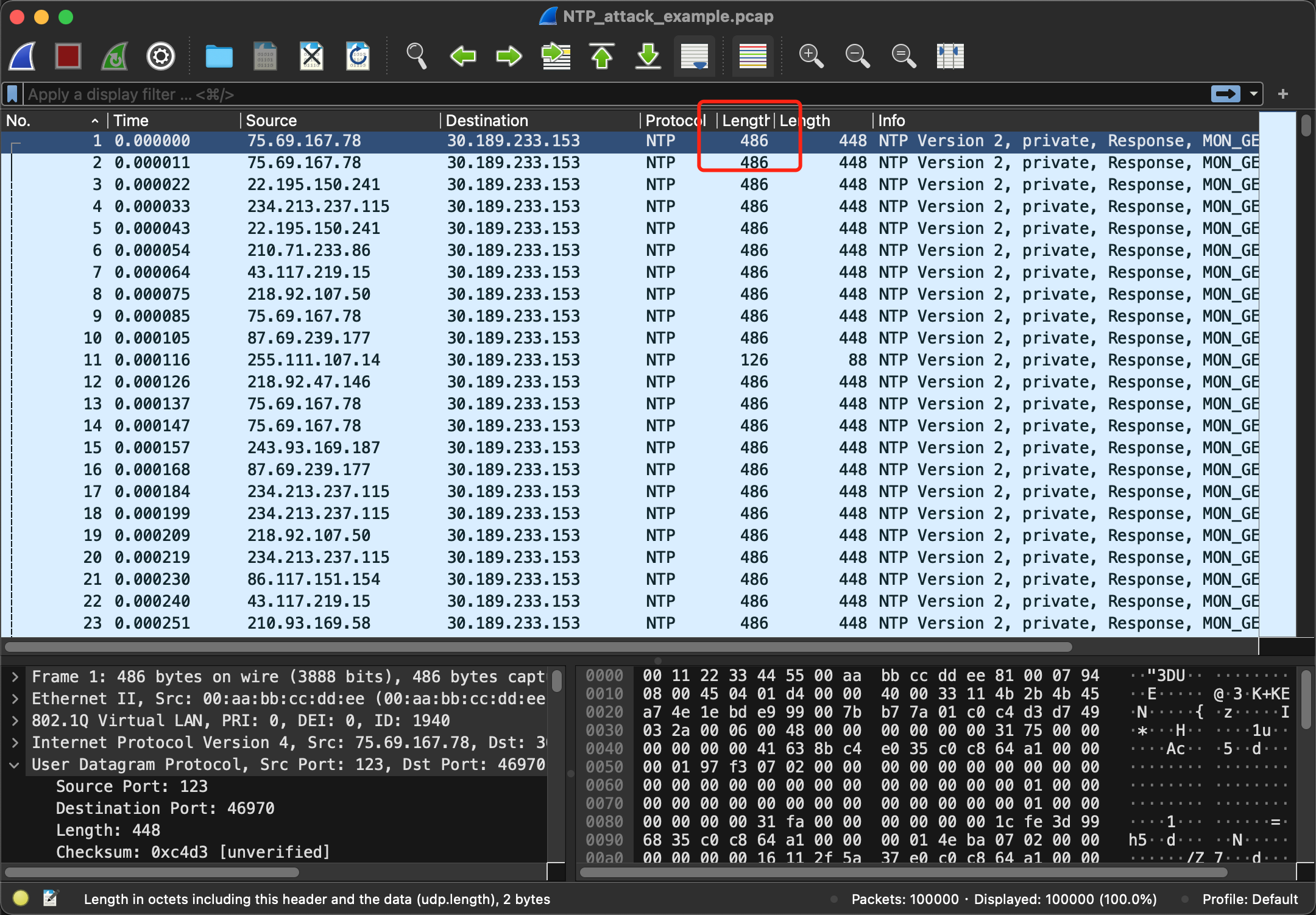Viewport: 1316px width, 915px height.
Task: Close the capture file X icon
Action: click(311, 57)
